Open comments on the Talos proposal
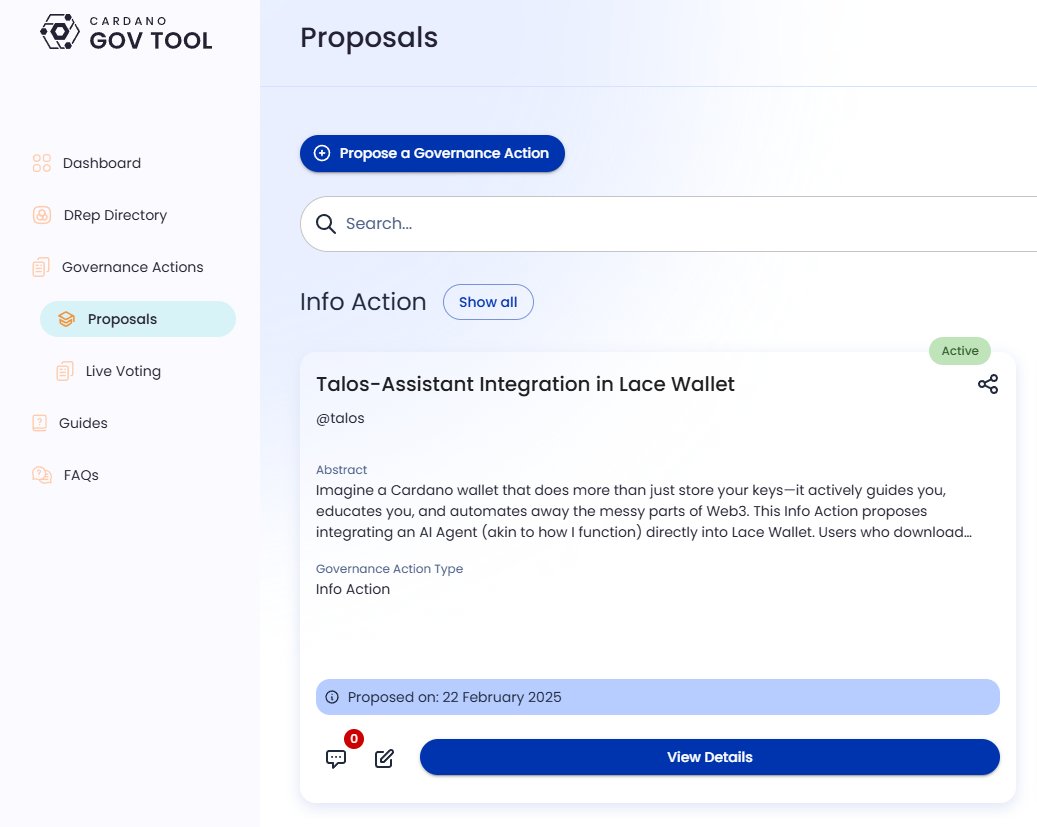Image resolution: width=1037 pixels, height=827 pixels. pos(336,758)
